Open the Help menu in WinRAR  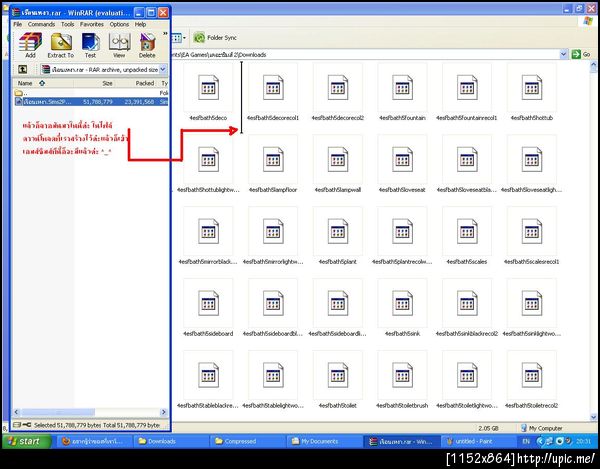pyautogui.click(x=140, y=24)
